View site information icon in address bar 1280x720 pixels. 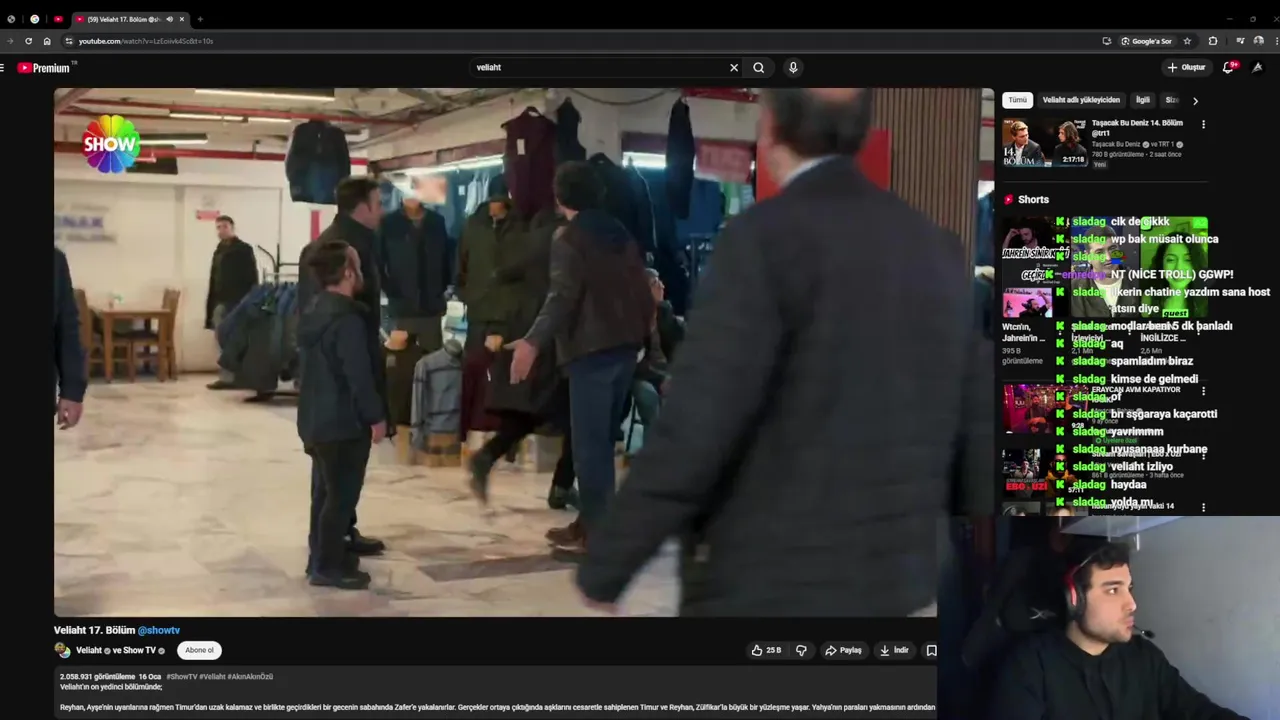click(x=69, y=41)
